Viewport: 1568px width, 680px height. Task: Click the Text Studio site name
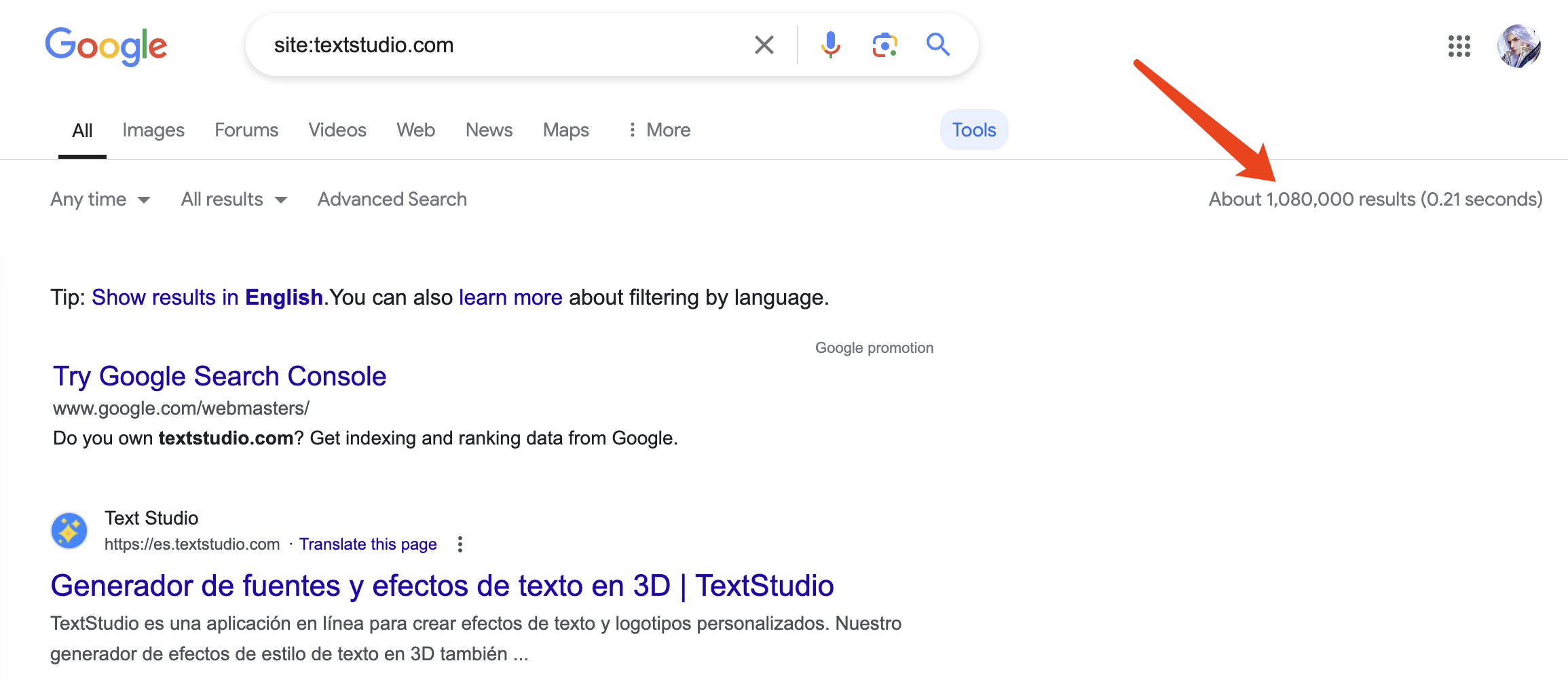[151, 518]
